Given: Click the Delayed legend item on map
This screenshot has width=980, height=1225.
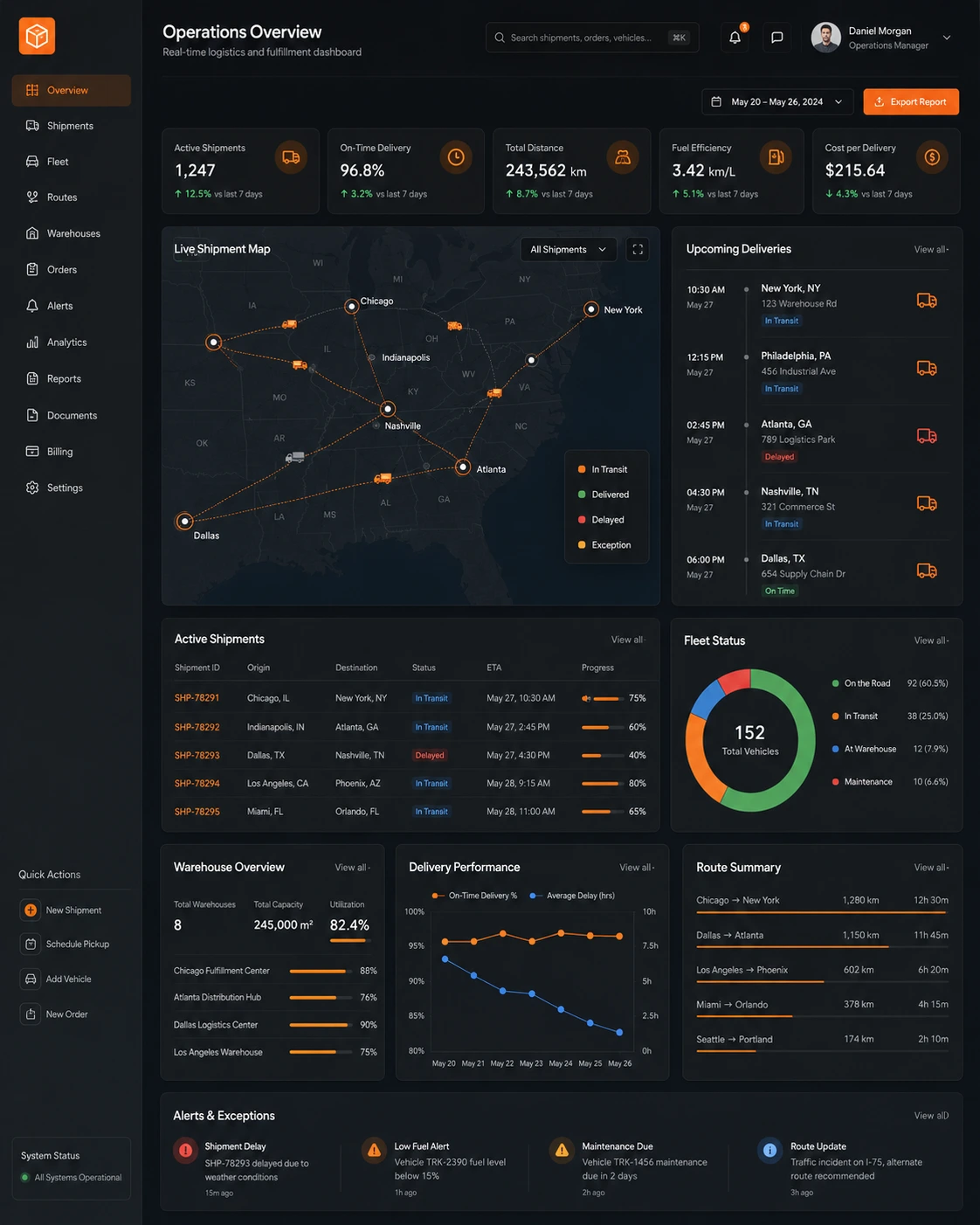Looking at the screenshot, I should pyautogui.click(x=601, y=520).
